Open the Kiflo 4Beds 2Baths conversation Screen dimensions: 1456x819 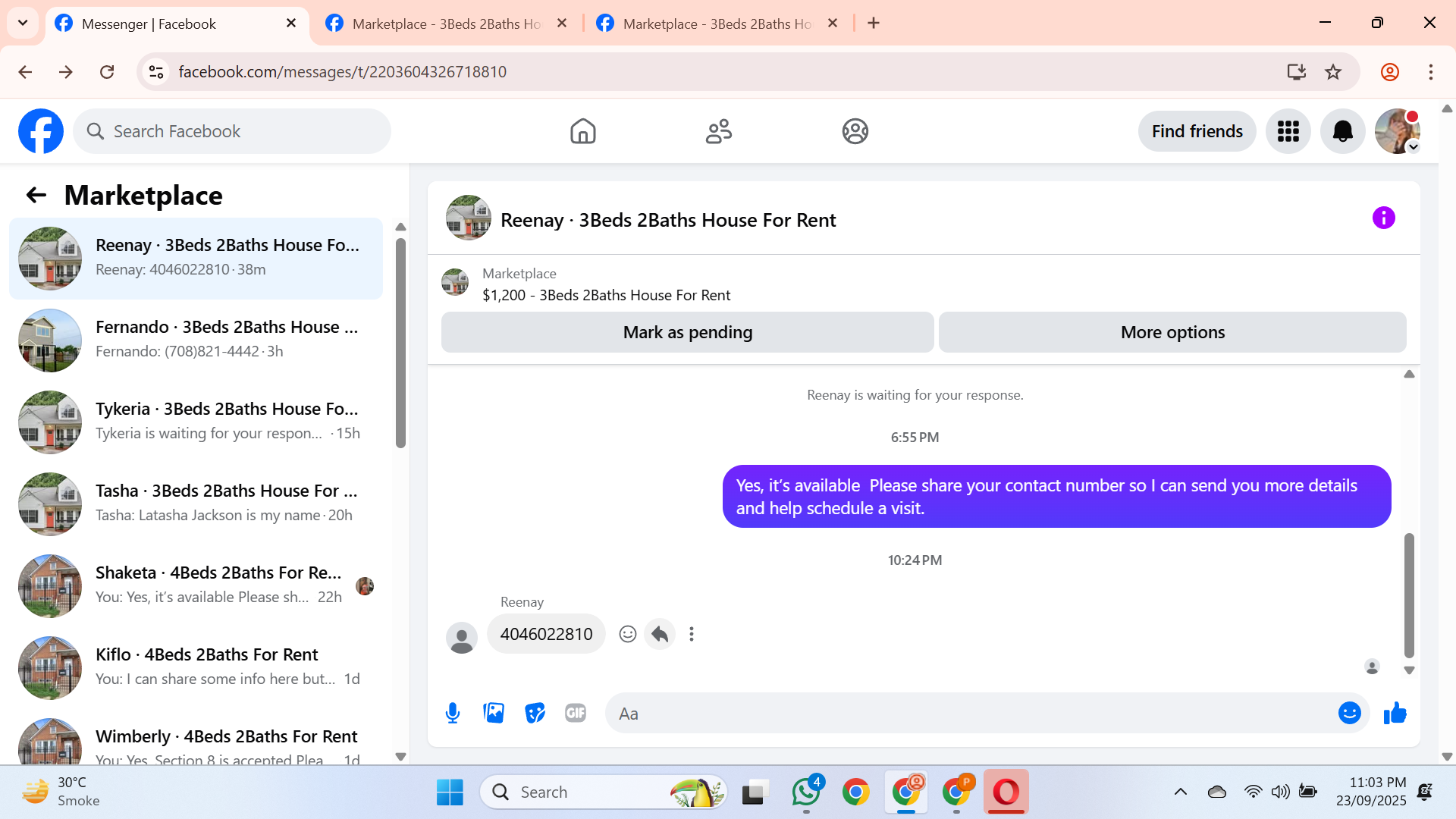(x=196, y=668)
